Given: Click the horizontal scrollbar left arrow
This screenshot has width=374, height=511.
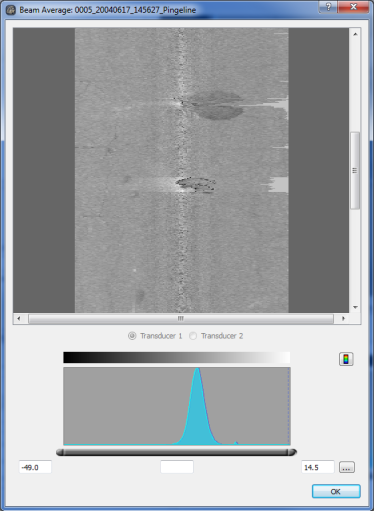Looking at the screenshot, I should click(19, 318).
